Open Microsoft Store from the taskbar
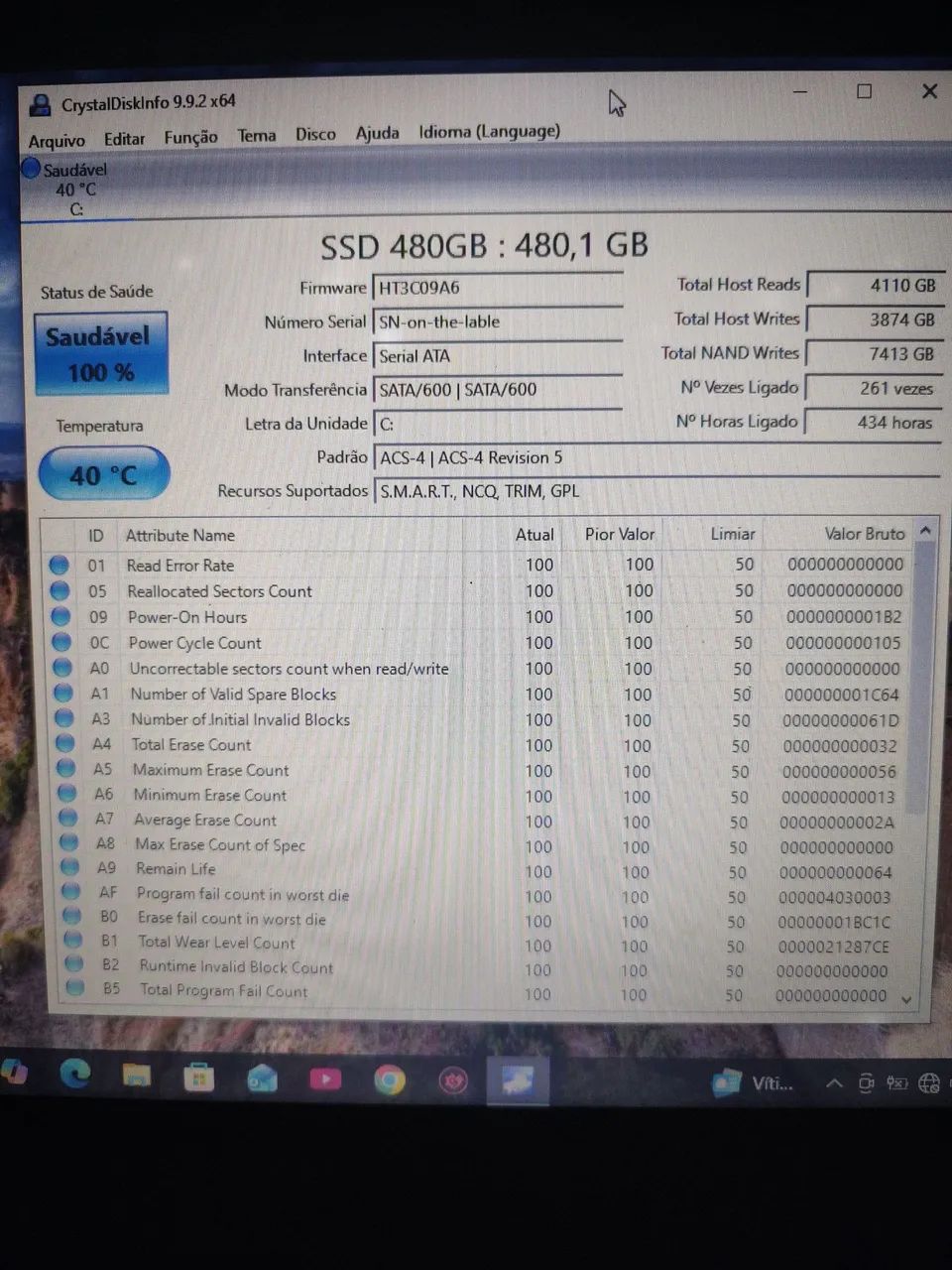Viewport: 952px width, 1270px height. (199, 1077)
